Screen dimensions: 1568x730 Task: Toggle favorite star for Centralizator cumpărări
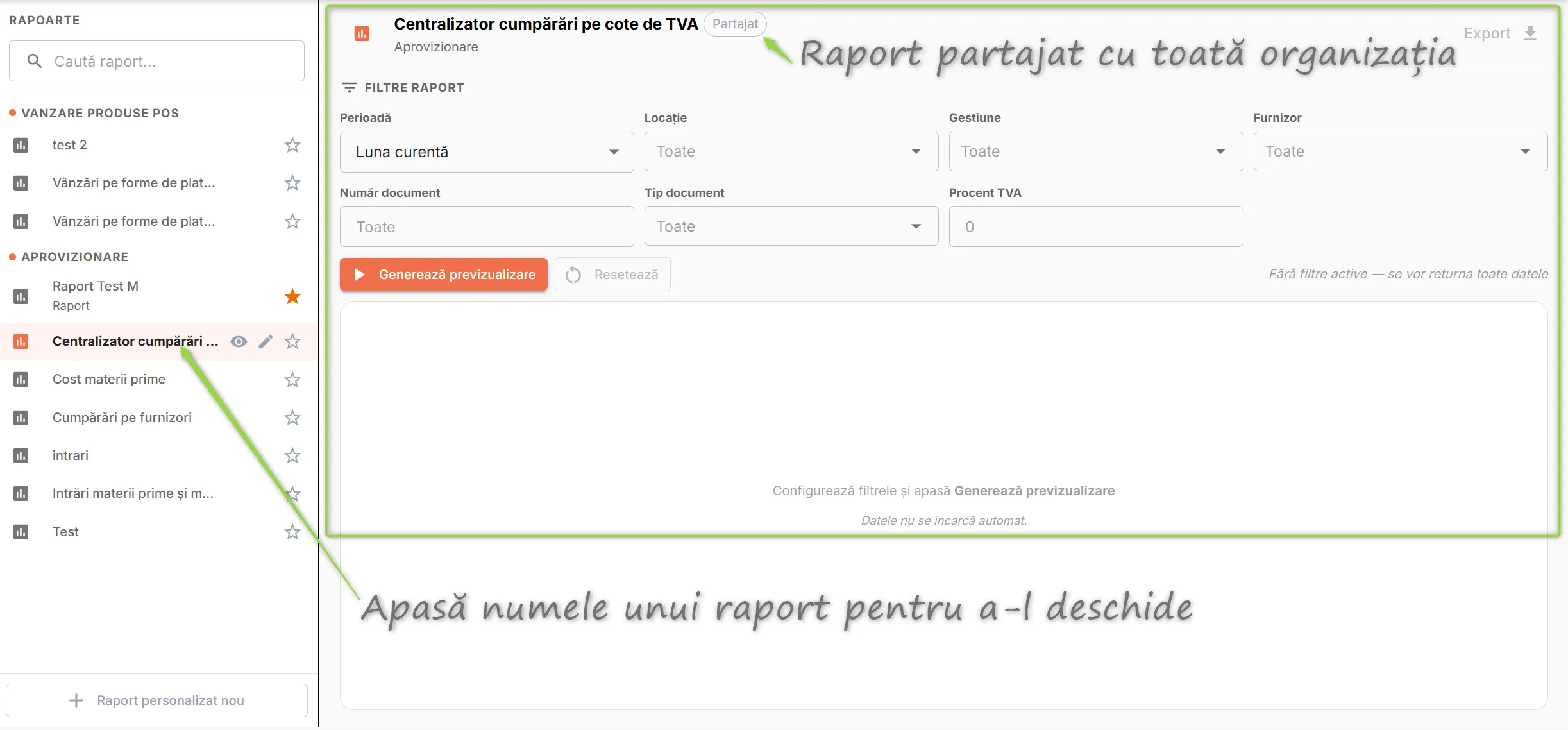click(x=292, y=341)
